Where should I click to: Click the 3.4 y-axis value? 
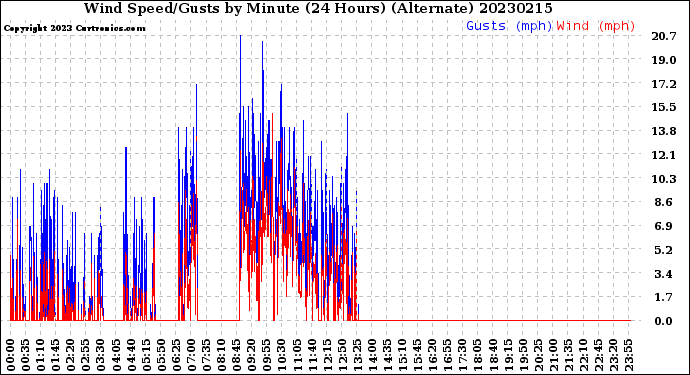click(x=664, y=274)
